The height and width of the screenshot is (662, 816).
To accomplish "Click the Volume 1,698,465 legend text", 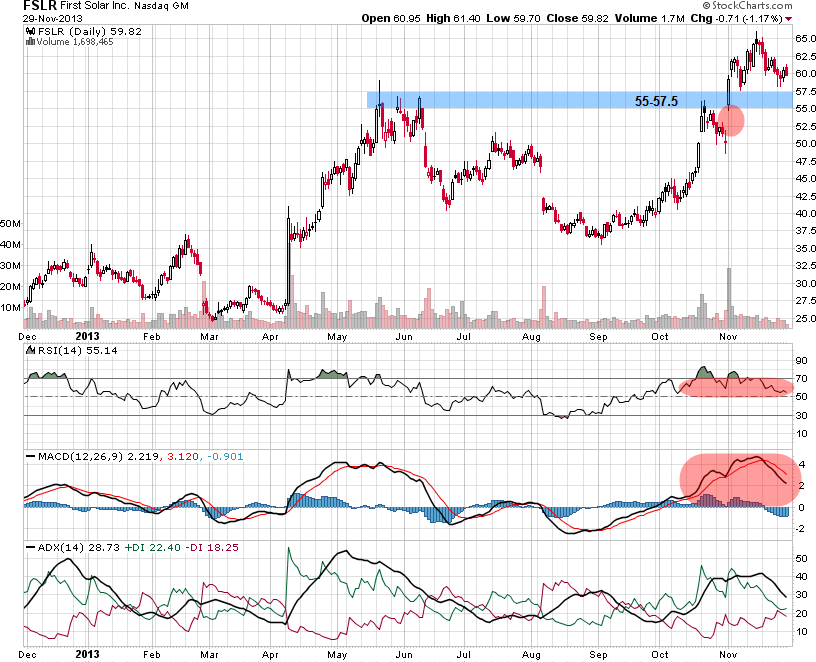I will click(x=75, y=42).
